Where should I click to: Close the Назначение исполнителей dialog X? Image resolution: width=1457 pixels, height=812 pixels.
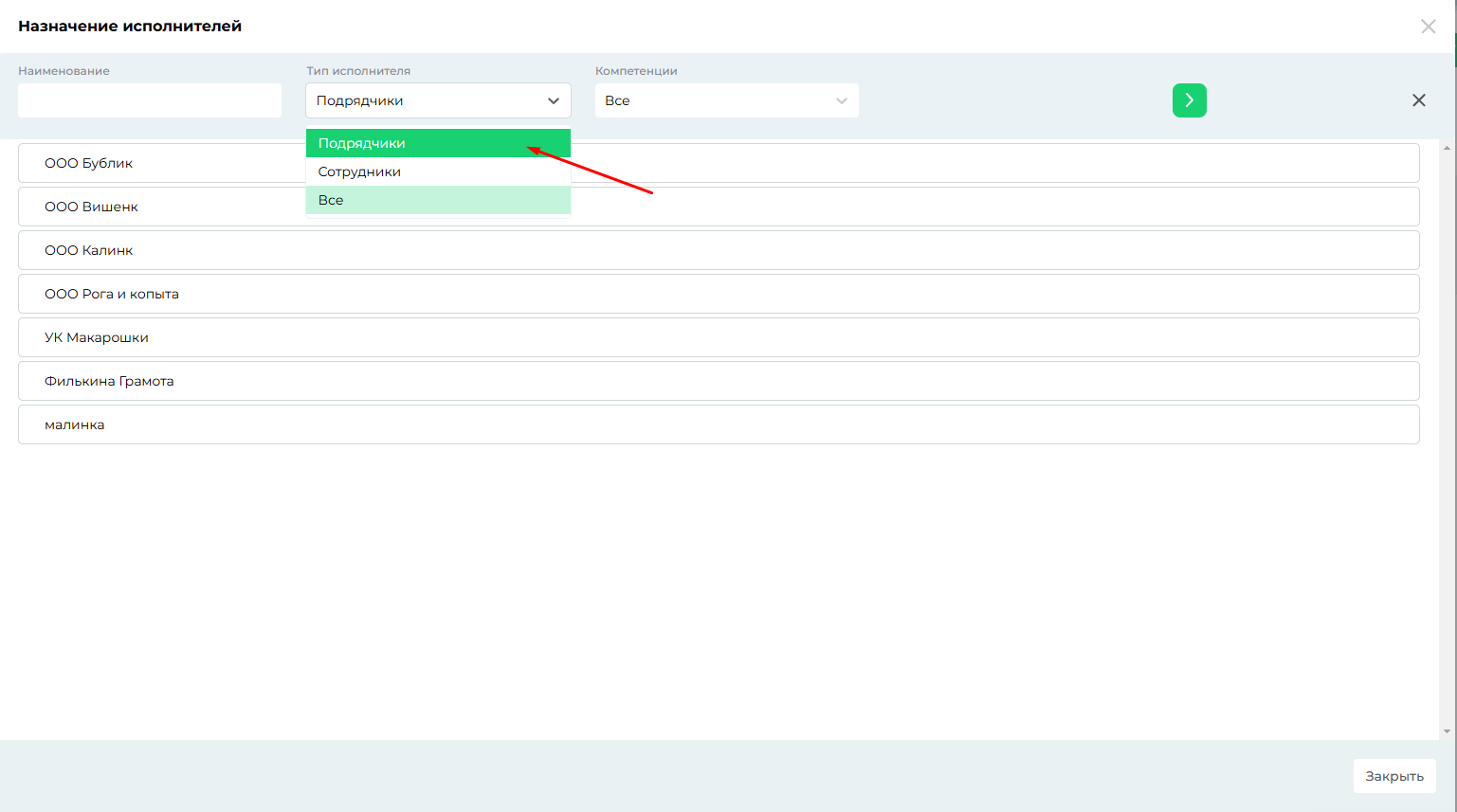click(1428, 27)
